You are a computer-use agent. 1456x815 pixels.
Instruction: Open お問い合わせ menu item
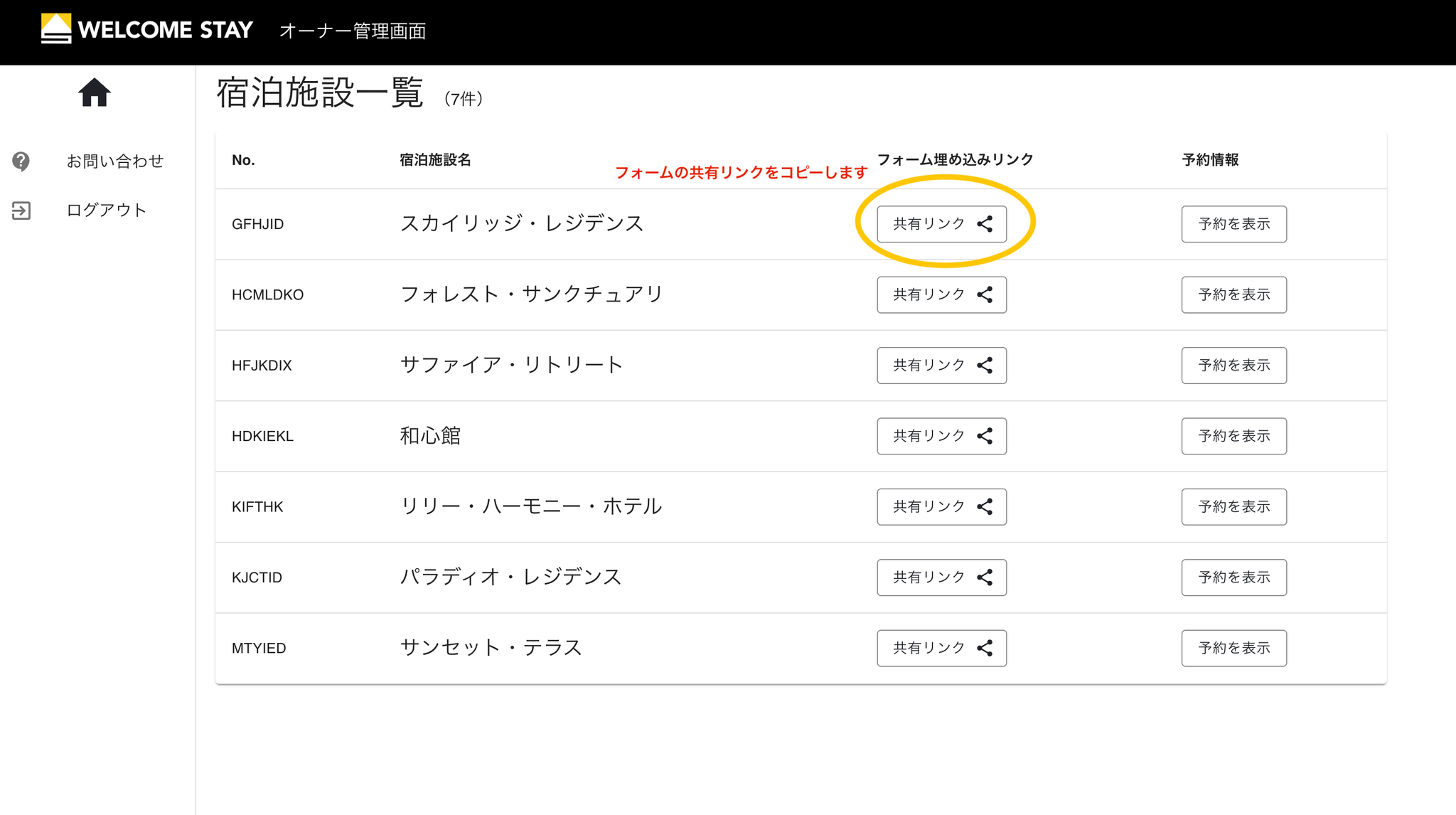point(115,161)
